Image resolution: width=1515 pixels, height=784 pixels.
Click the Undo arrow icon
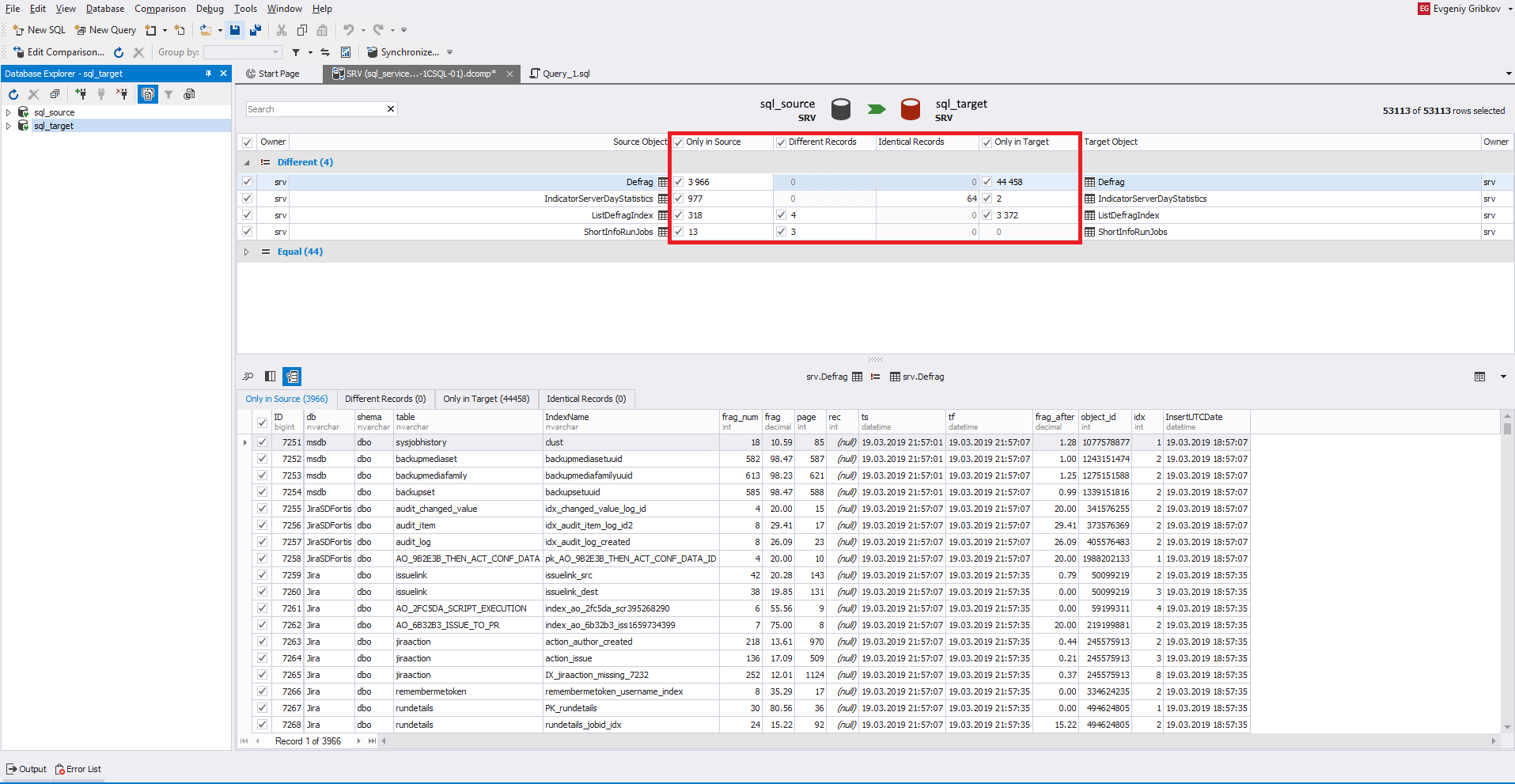tap(348, 30)
